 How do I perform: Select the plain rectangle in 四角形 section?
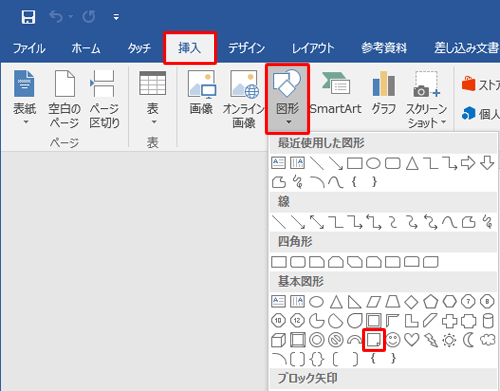tap(279, 262)
